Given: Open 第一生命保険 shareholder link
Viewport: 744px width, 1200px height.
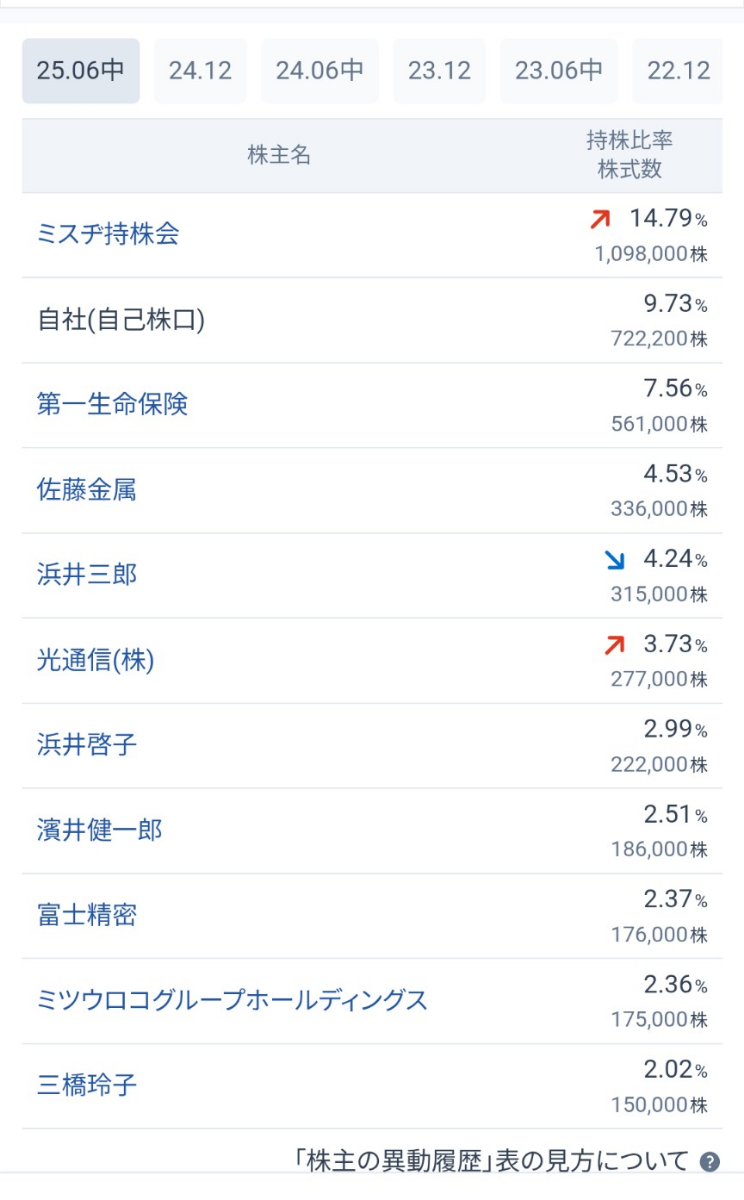Looking at the screenshot, I should [112, 405].
